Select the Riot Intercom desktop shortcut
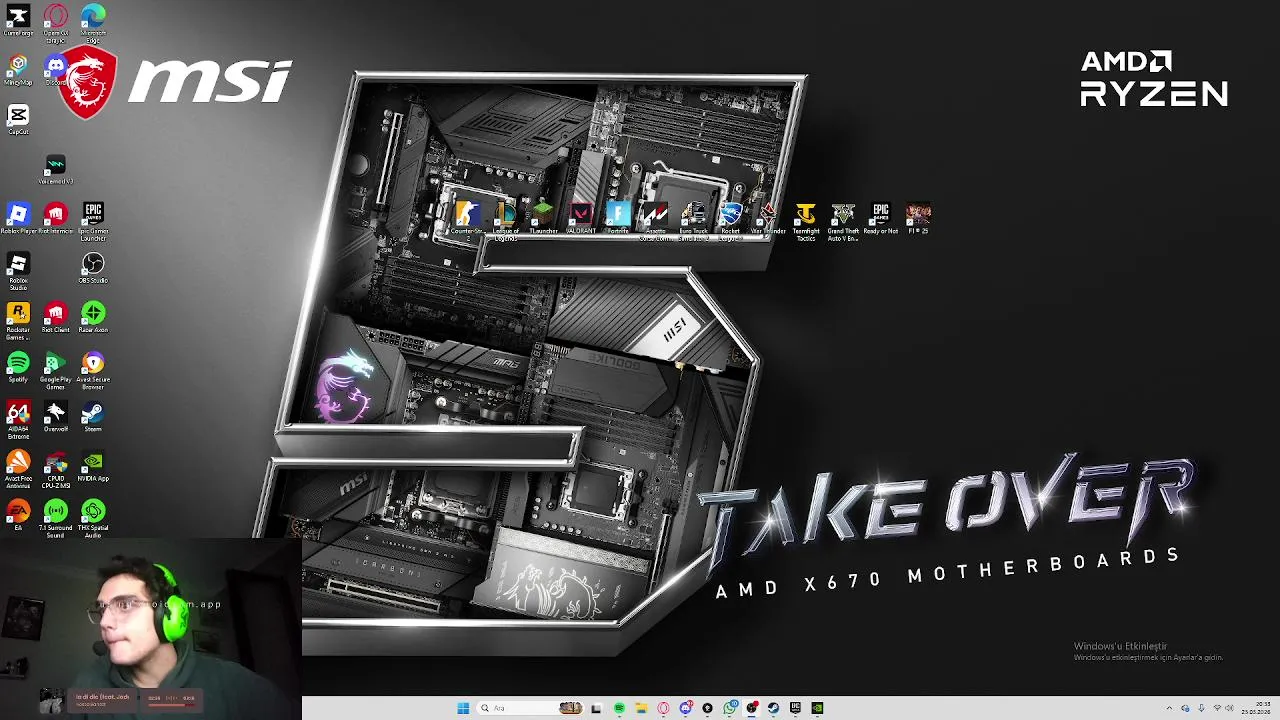This screenshot has height=720, width=1280. pyautogui.click(x=56, y=218)
